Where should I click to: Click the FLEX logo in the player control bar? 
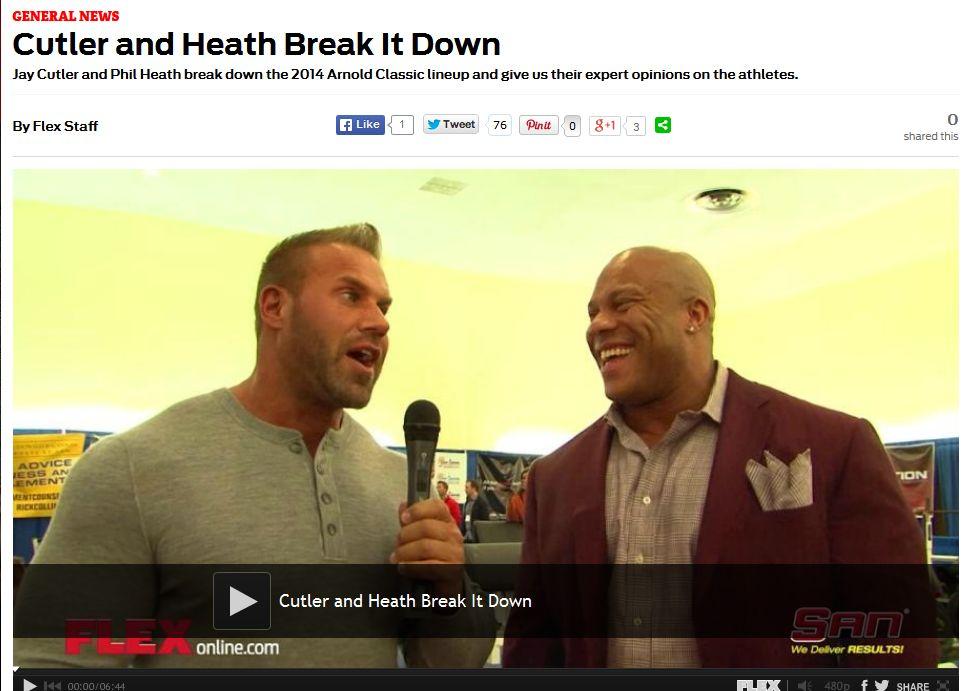pos(758,685)
